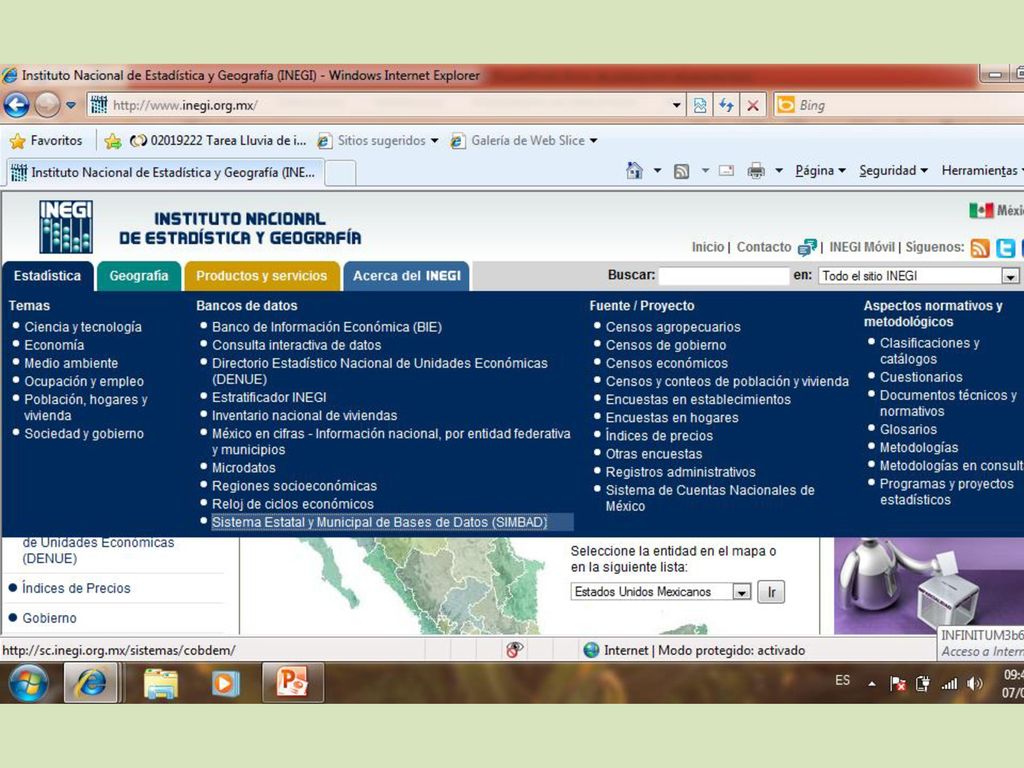Open PowerPoint from the taskbar

click(x=292, y=682)
